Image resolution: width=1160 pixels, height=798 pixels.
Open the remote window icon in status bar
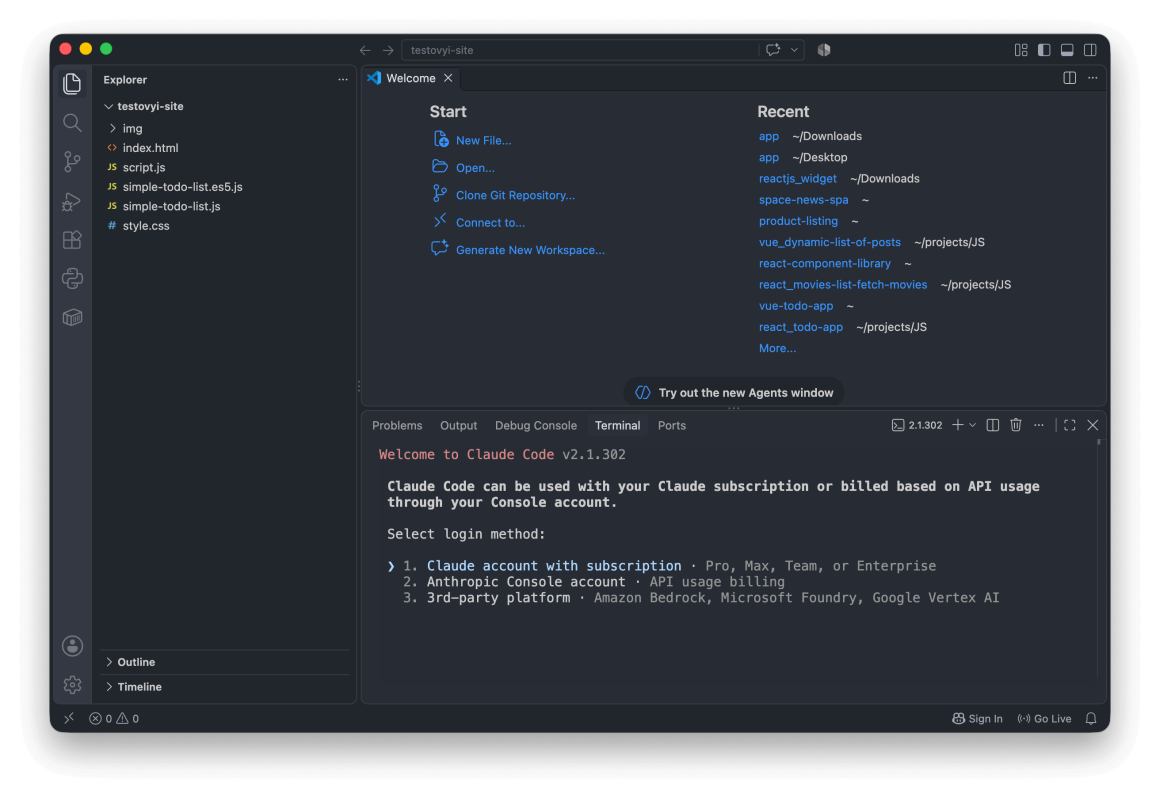coord(69,719)
